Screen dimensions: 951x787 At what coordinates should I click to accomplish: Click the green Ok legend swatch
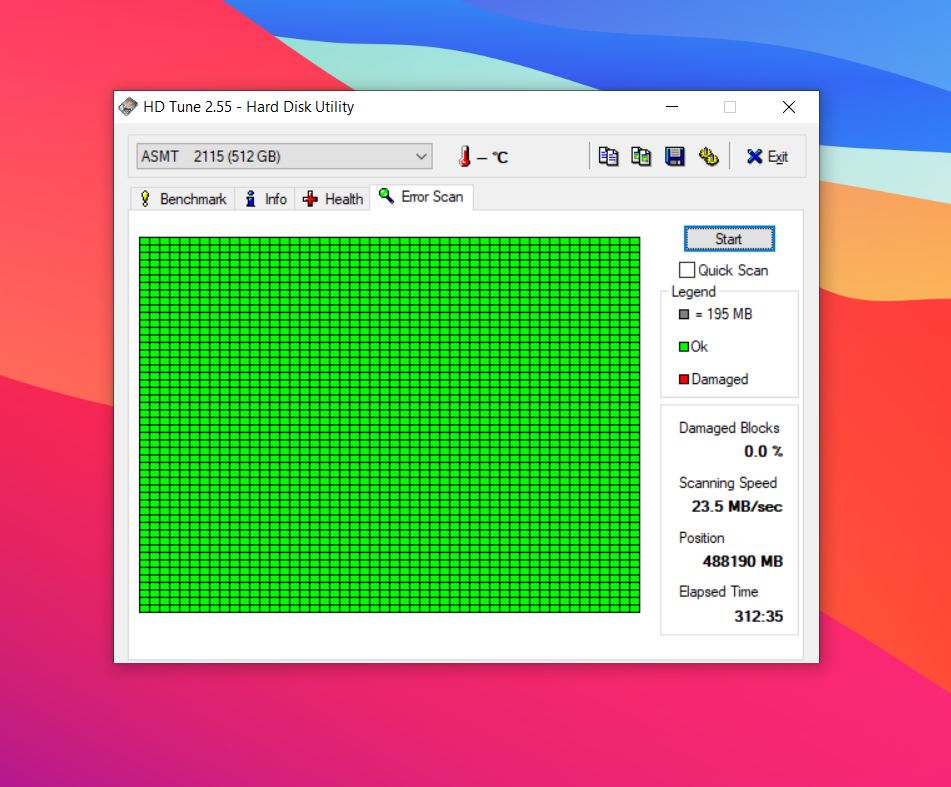684,347
